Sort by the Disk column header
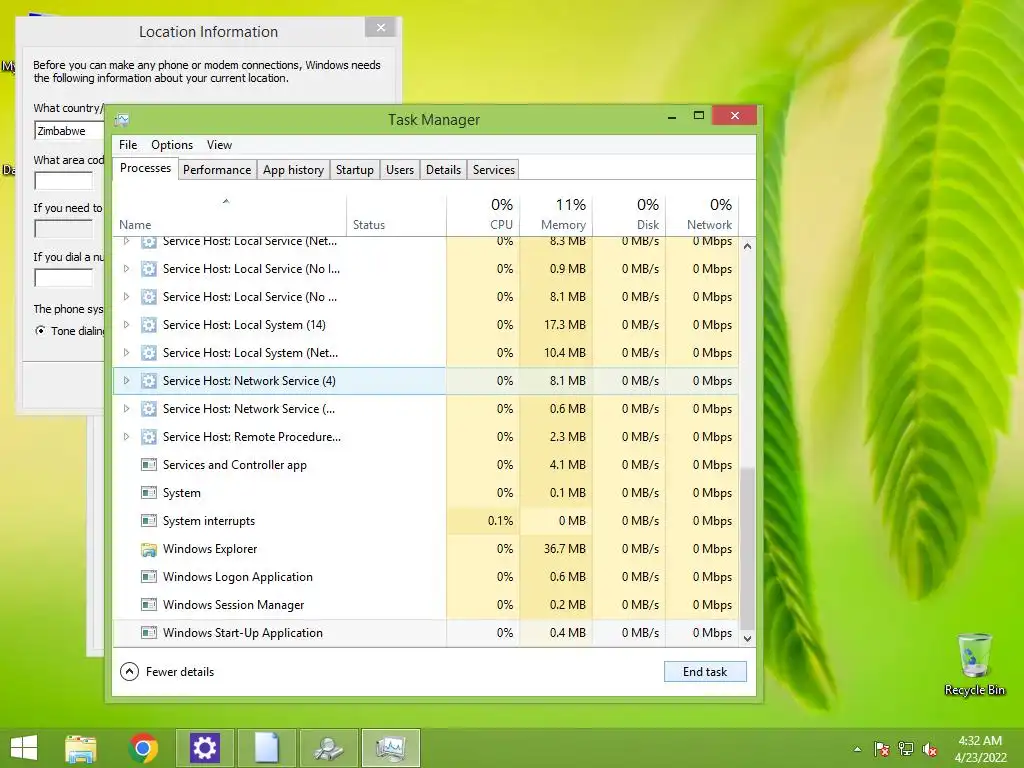Screen dimensions: 1024x768 click(x=630, y=215)
